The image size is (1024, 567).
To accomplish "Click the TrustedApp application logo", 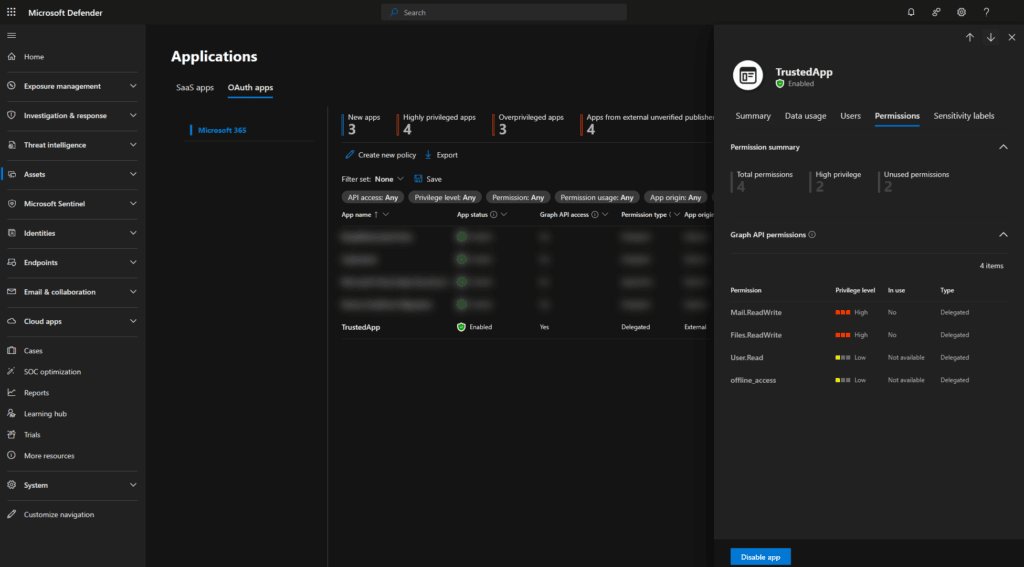I will (748, 76).
